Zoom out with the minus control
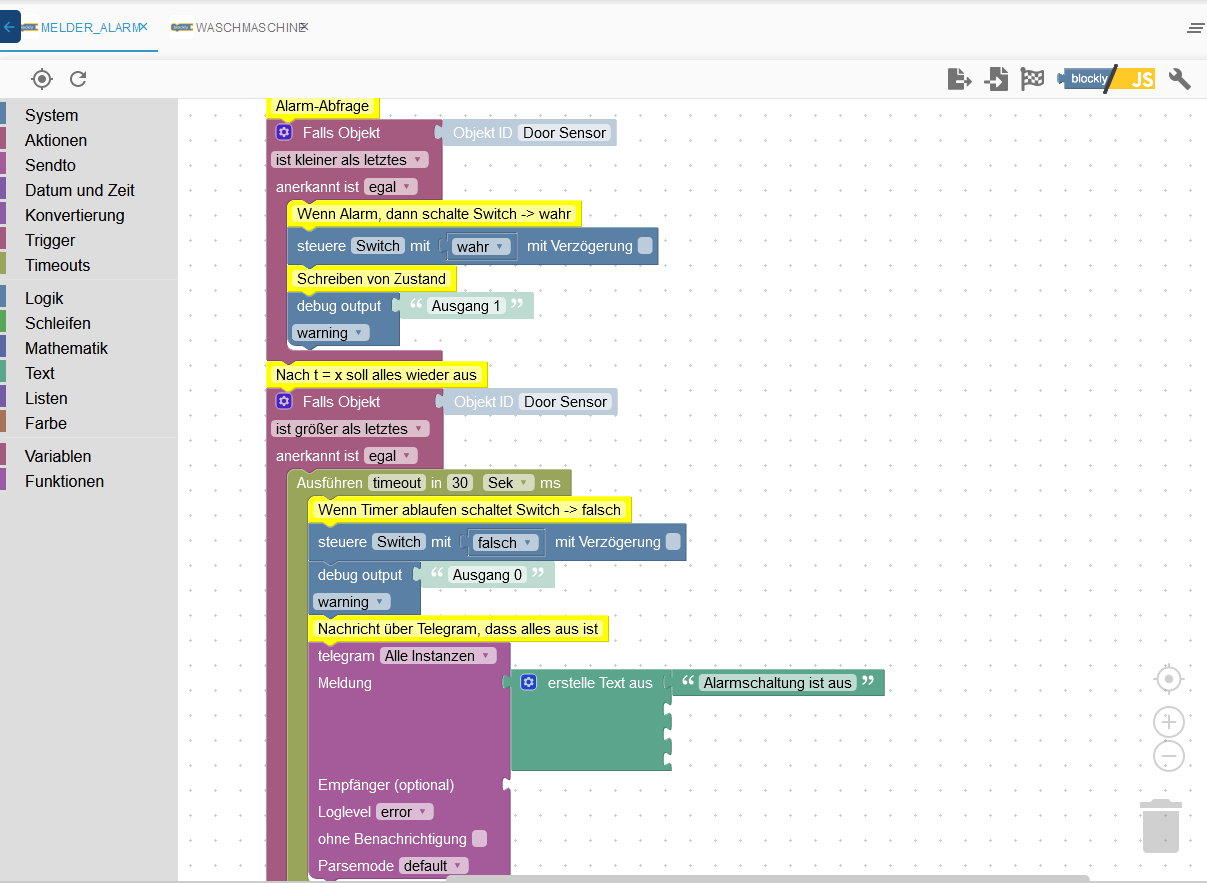Viewport: 1207px width, 883px height. [x=1168, y=756]
